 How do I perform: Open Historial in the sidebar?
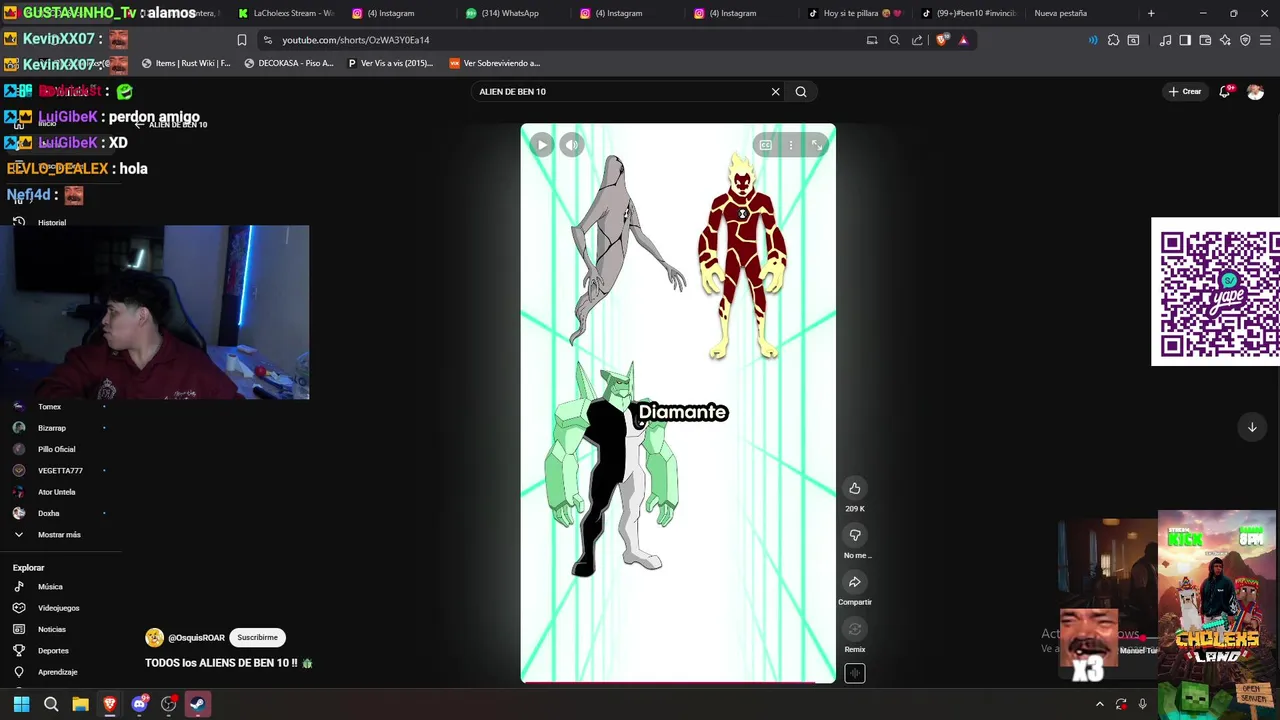click(51, 222)
